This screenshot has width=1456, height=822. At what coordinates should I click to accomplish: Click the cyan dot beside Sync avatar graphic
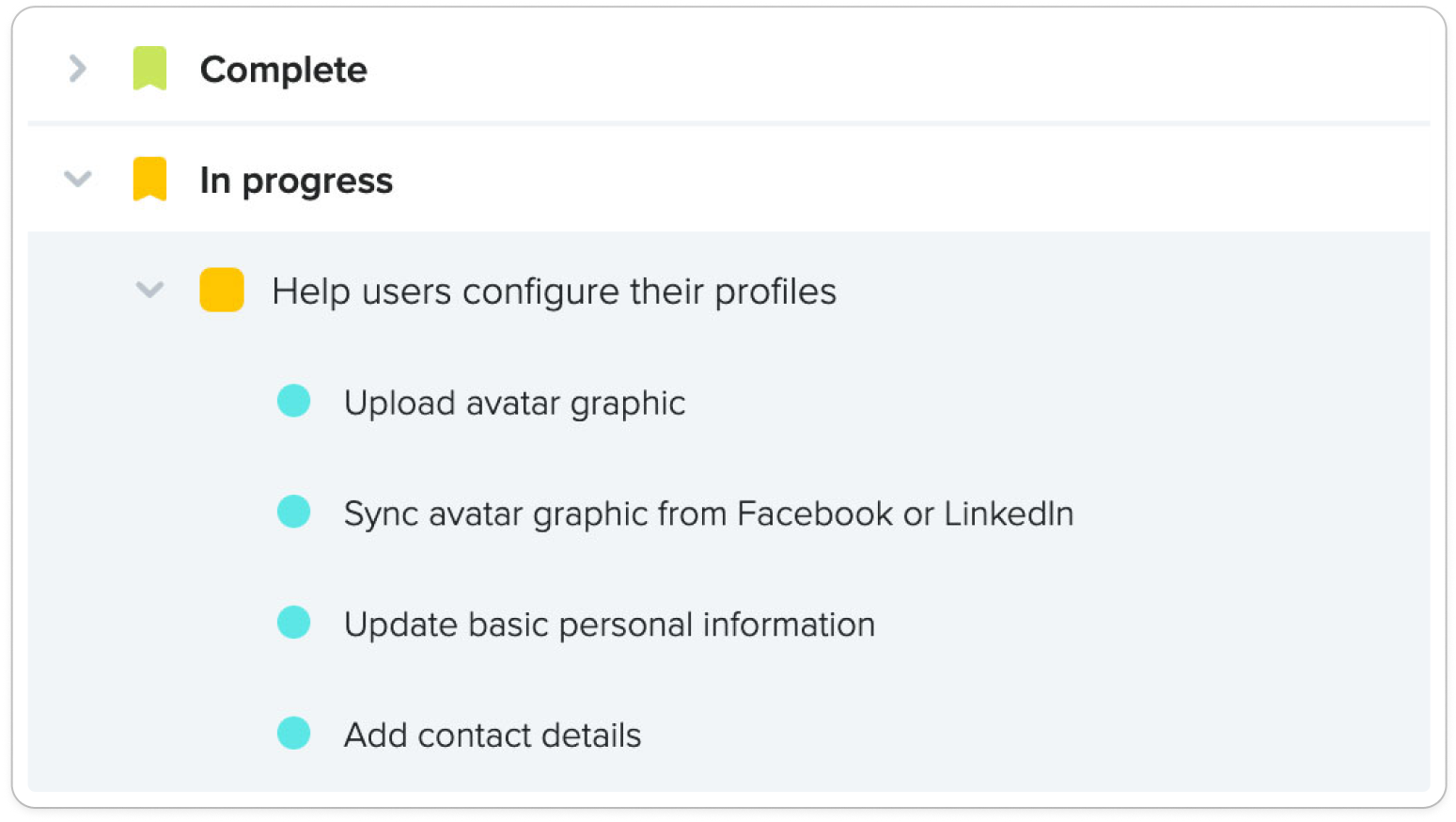point(293,512)
